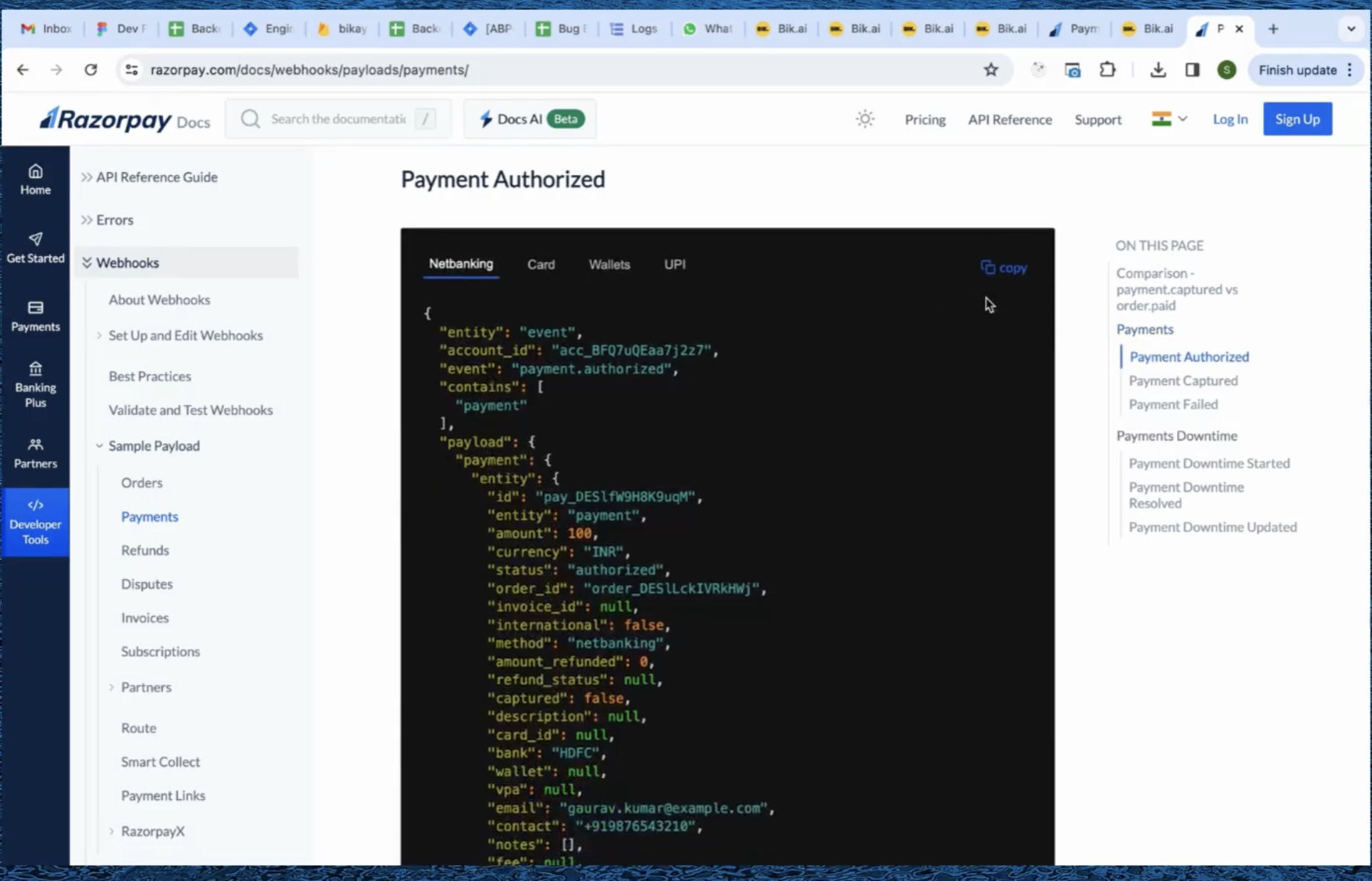Image resolution: width=1372 pixels, height=881 pixels.
Task: Select the Netbanking code tab
Action: click(x=460, y=264)
